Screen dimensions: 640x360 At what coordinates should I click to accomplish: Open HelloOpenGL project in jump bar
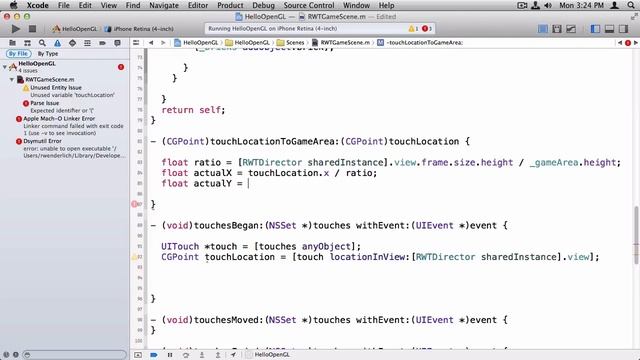click(196, 42)
